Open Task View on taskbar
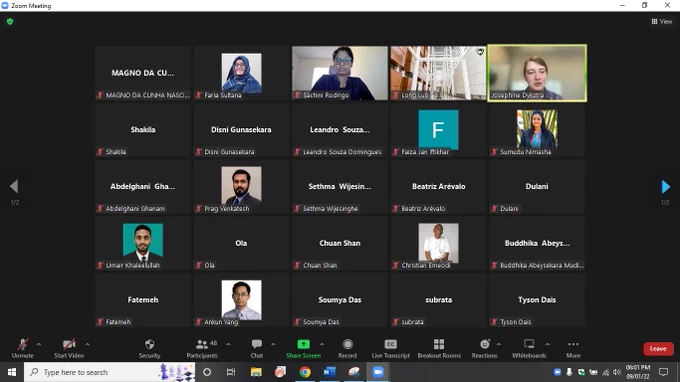 click(x=231, y=372)
